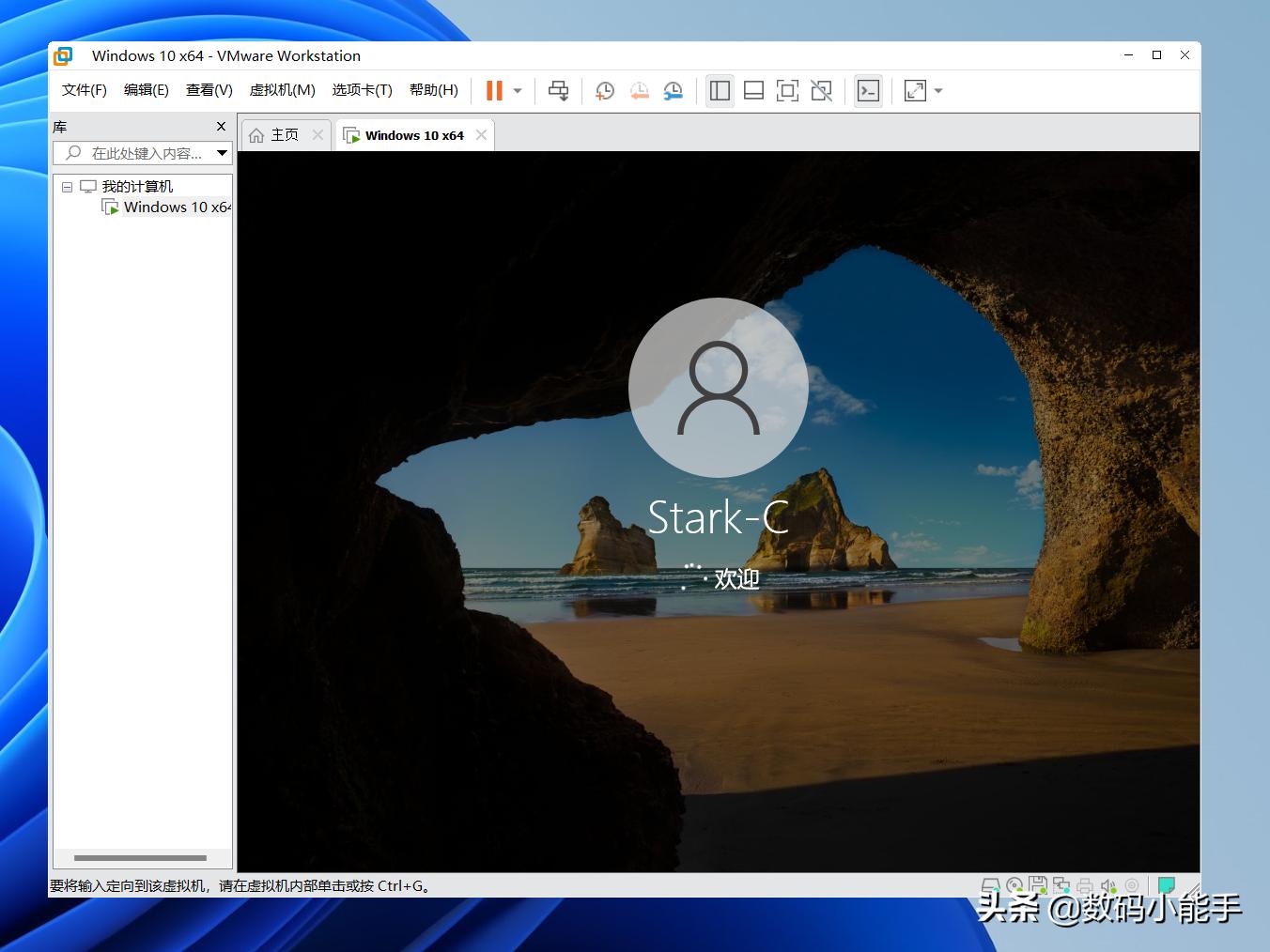Screen dimensions: 1270x952
Task: Select Windows 10 x64 in the library tree
Action: tap(176, 207)
